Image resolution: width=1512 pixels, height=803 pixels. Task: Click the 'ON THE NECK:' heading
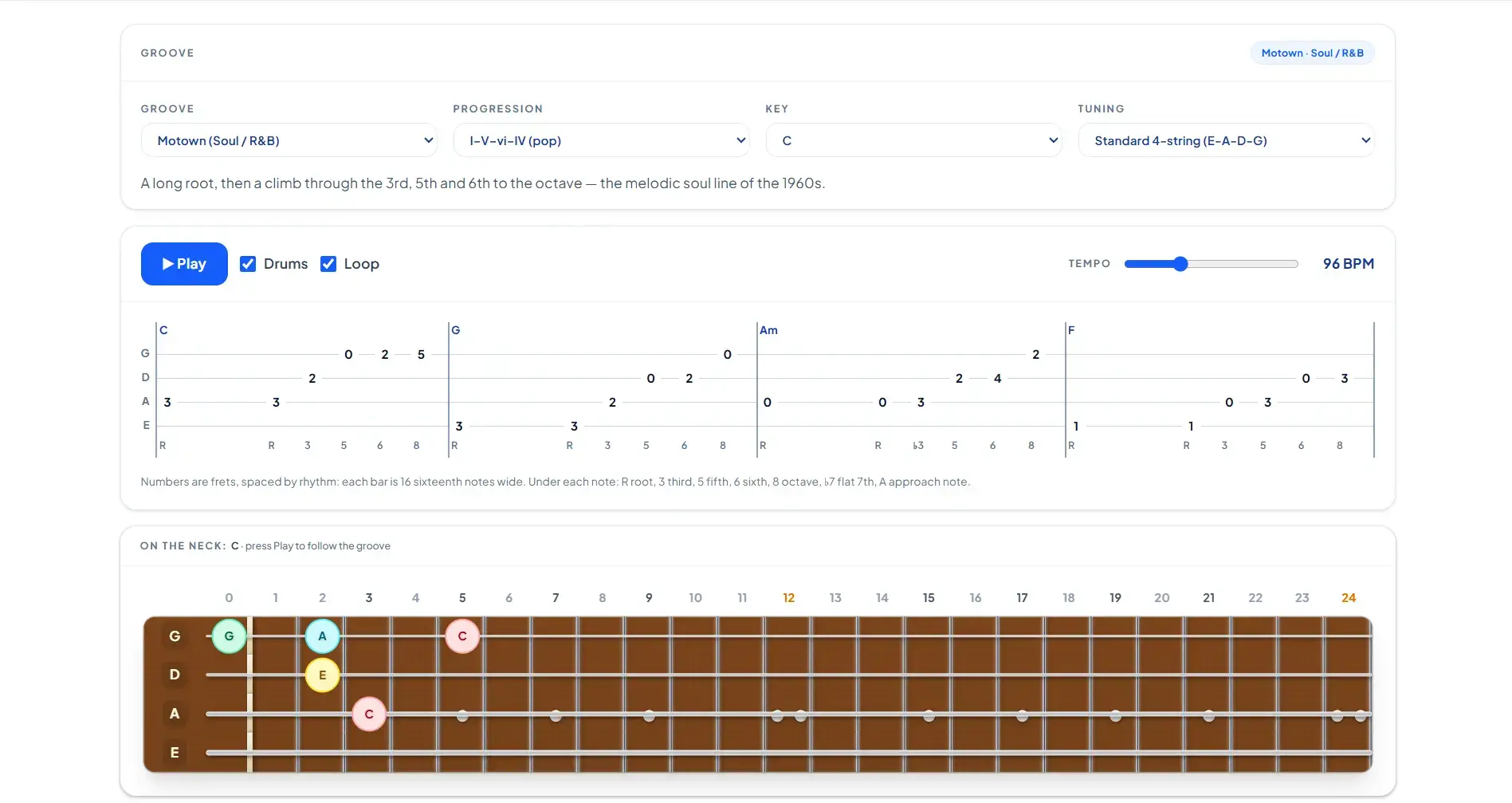tap(183, 546)
